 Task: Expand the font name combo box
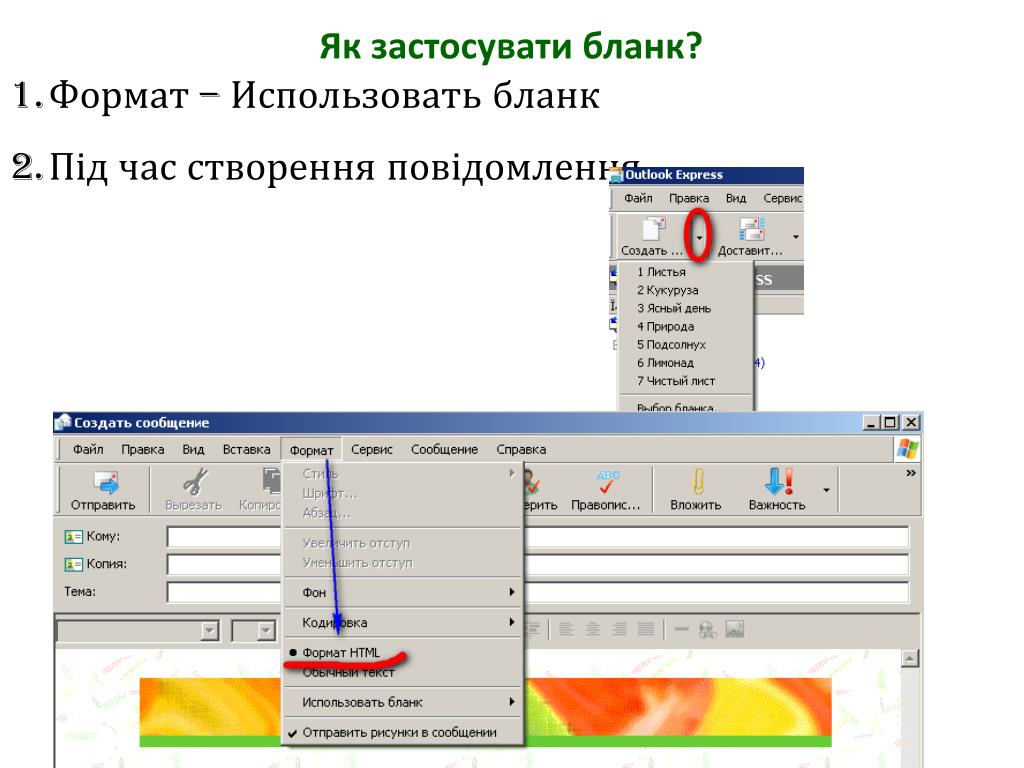(x=210, y=631)
